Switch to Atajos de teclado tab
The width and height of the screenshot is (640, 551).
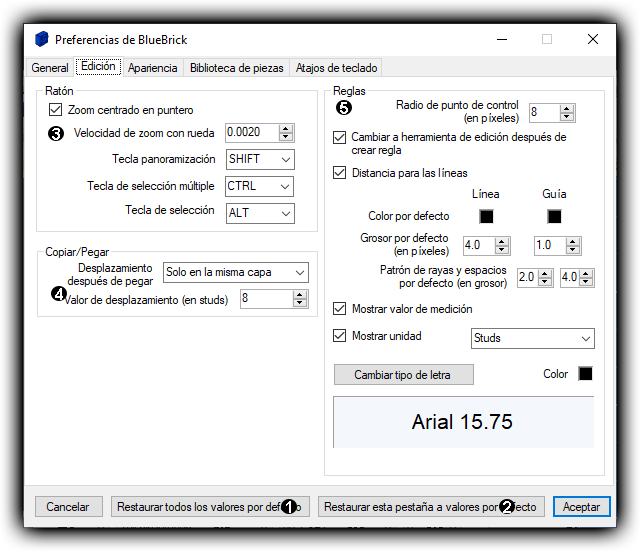pos(336,67)
